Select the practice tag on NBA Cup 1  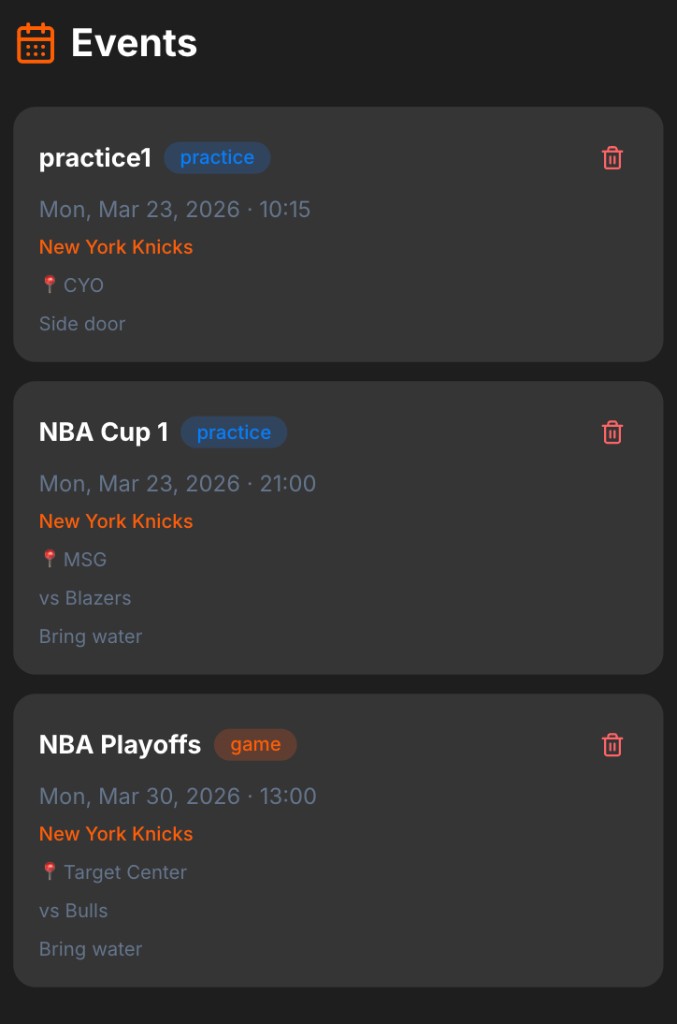(233, 432)
